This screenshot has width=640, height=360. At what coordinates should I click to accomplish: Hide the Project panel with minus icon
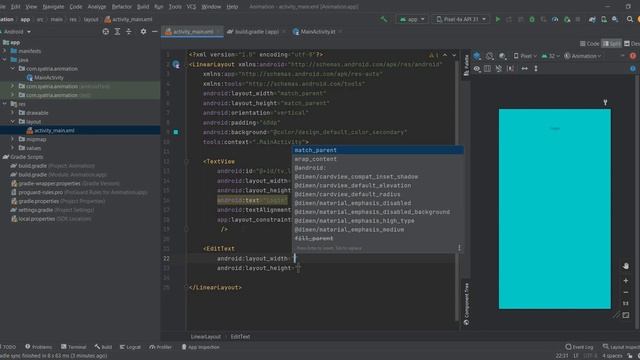(155, 31)
